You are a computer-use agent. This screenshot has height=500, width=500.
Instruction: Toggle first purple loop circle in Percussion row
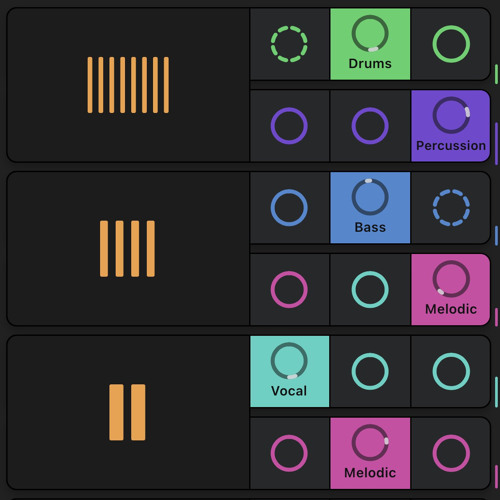(x=289, y=126)
